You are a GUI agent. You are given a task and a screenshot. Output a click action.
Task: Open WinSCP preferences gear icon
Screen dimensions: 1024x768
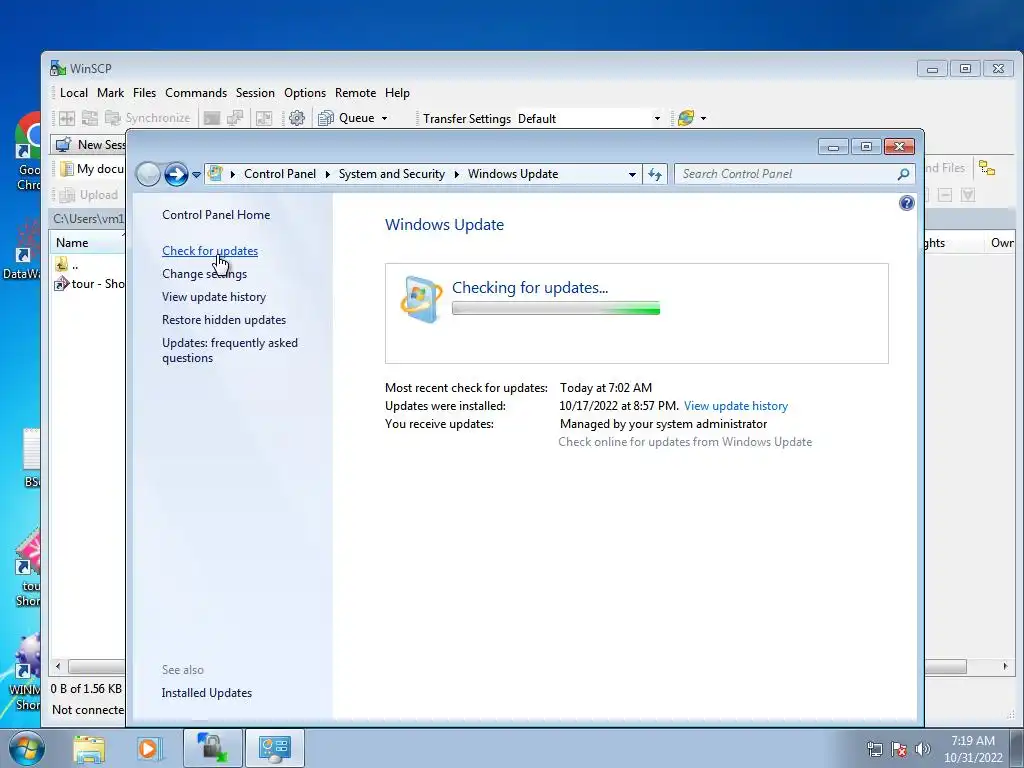pos(297,118)
